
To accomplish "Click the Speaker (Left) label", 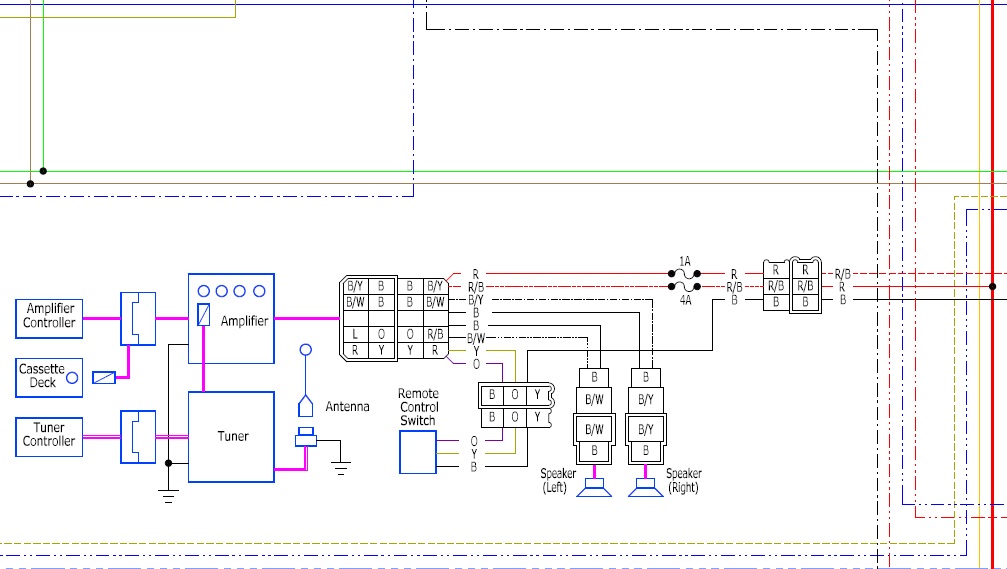I will (557, 480).
